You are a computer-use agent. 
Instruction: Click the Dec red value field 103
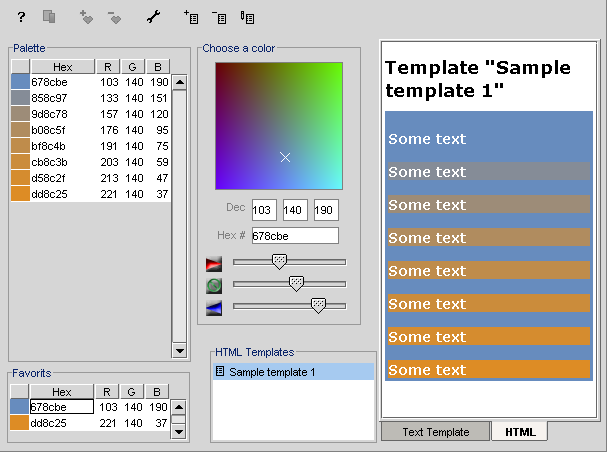point(264,210)
